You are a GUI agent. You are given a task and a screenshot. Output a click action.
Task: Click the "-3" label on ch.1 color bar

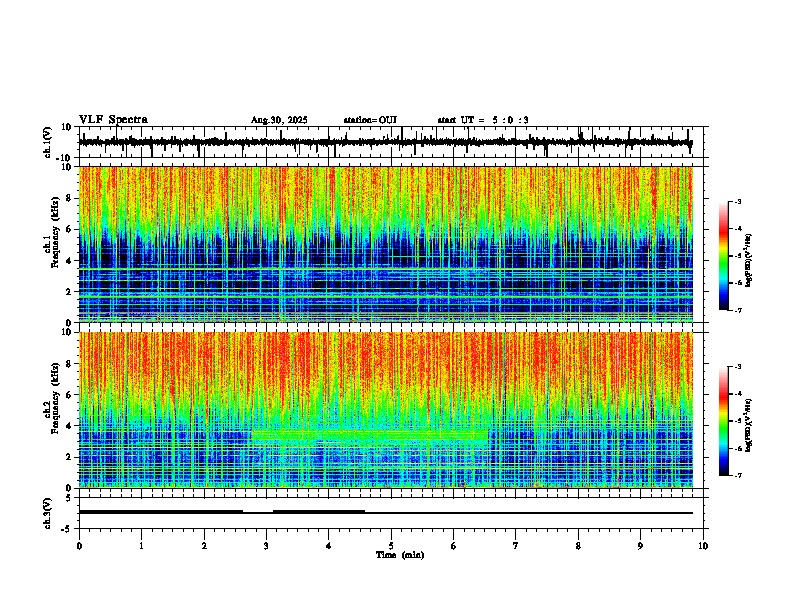[x=737, y=202]
